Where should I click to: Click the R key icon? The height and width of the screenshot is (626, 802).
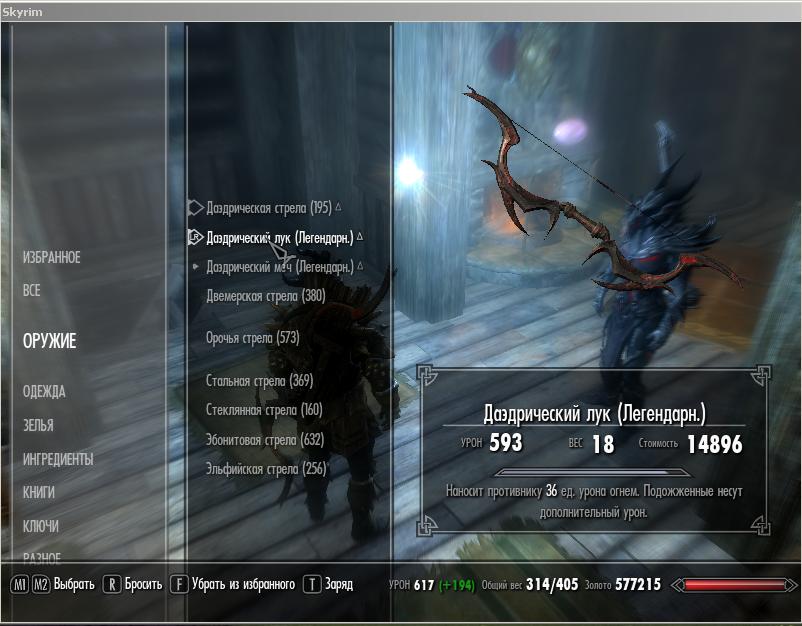coord(112,584)
